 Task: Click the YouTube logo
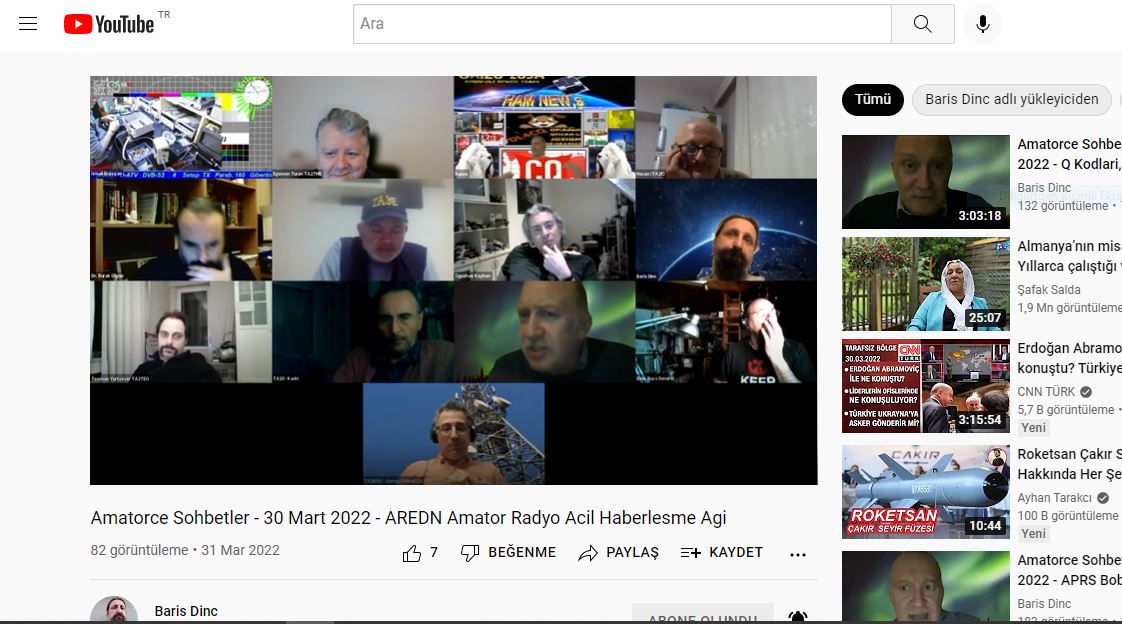point(109,24)
